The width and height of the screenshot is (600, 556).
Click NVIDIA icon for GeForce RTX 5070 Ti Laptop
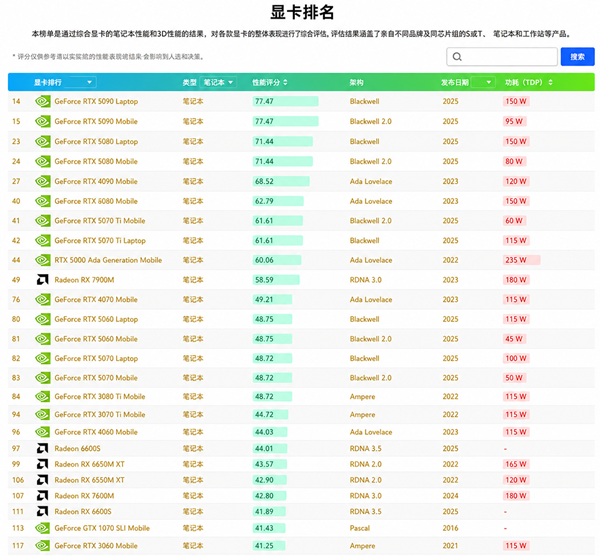click(42, 241)
